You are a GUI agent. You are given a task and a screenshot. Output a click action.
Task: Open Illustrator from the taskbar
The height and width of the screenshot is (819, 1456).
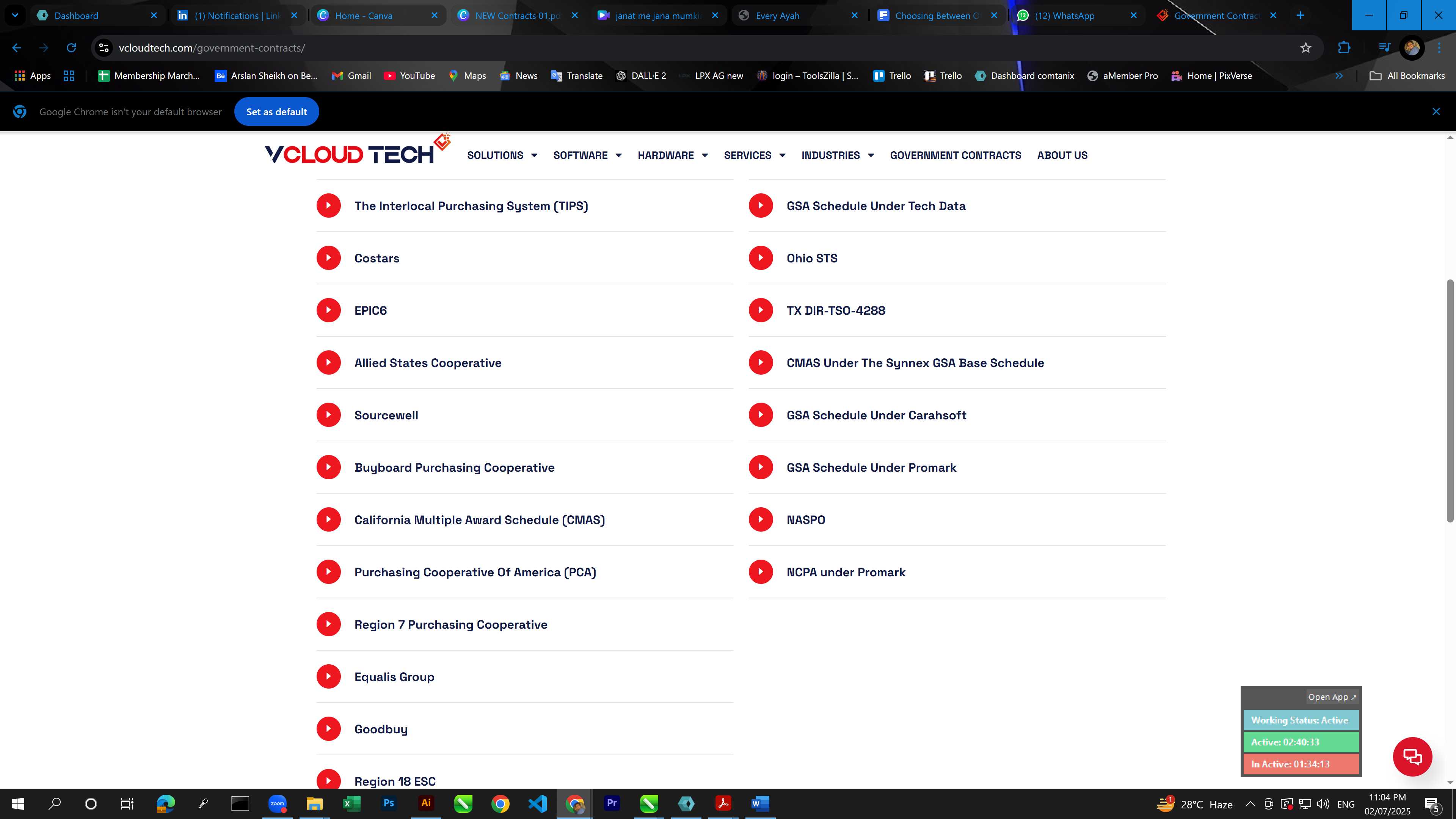coord(425,803)
